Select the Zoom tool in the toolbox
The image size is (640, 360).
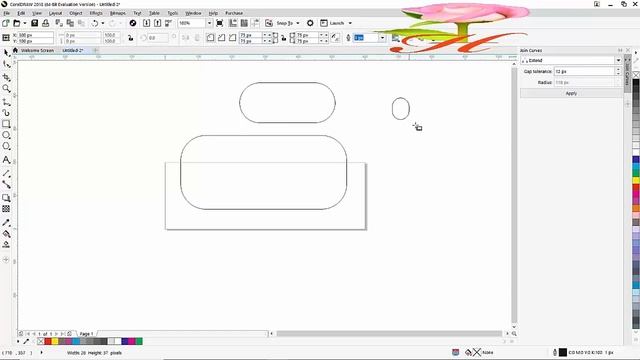point(6,89)
